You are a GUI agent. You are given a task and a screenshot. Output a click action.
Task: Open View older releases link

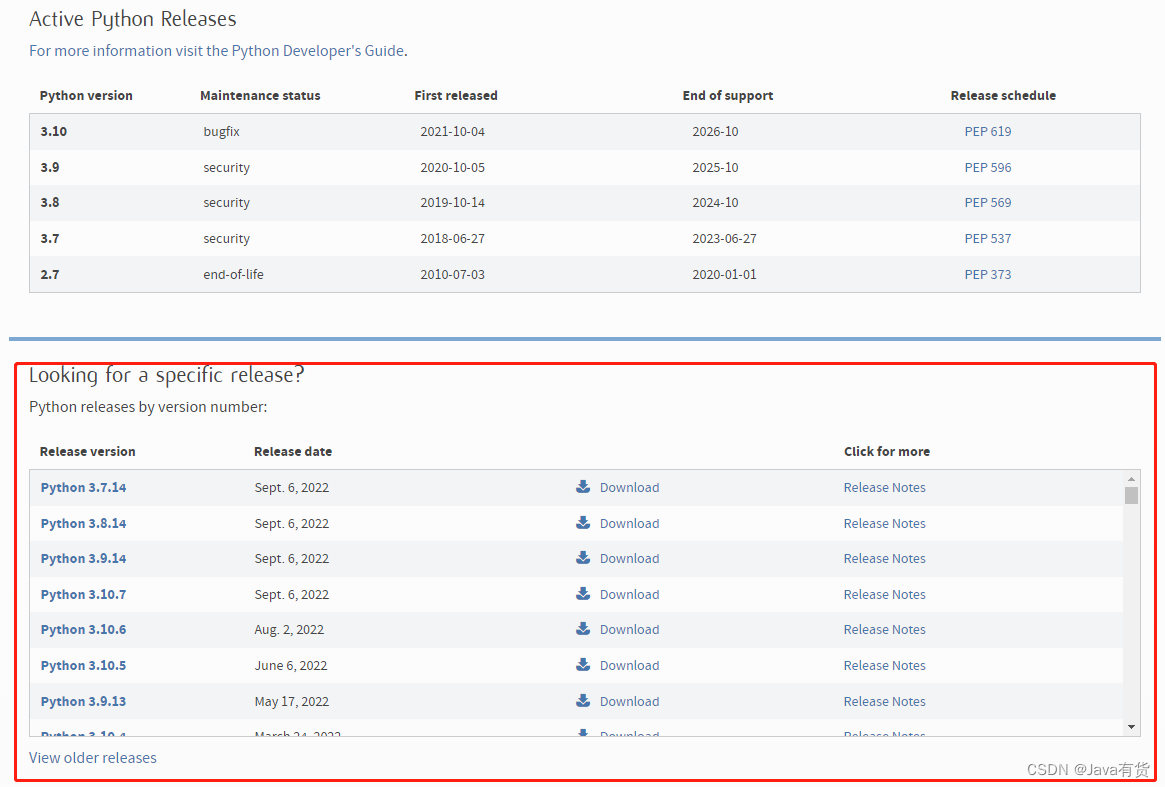pyautogui.click(x=93, y=757)
